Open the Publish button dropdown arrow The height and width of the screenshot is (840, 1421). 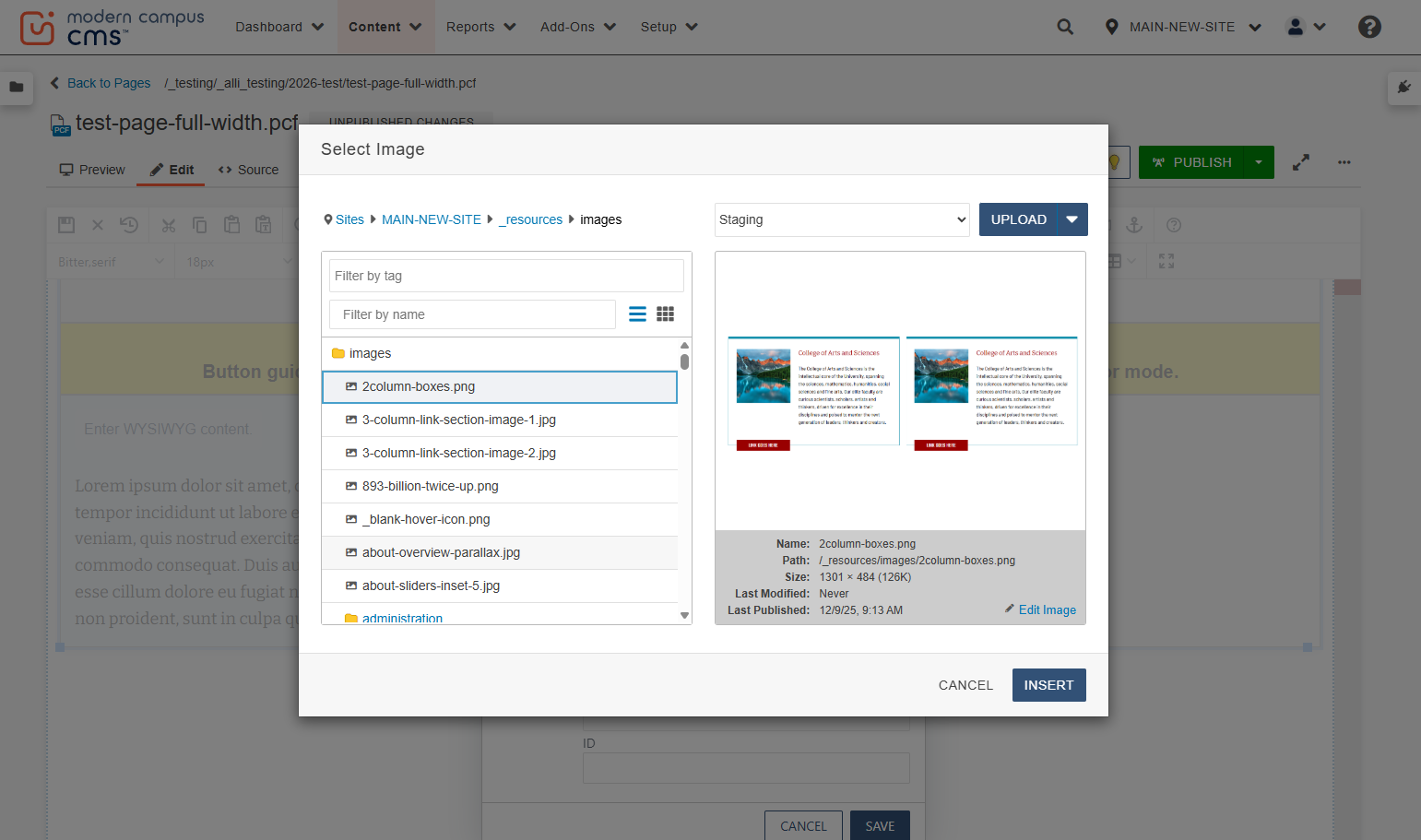tap(1259, 162)
